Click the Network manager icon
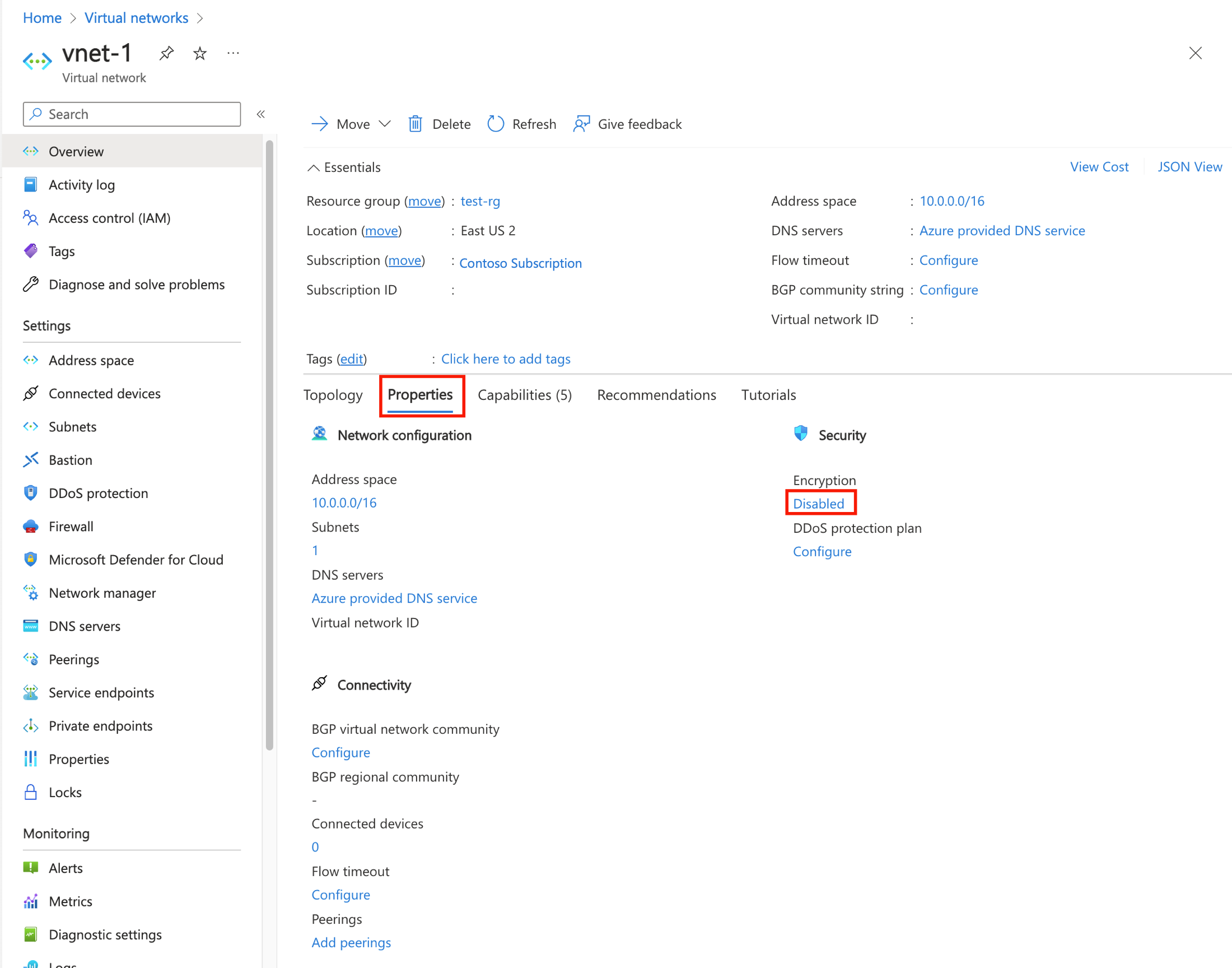The image size is (1232, 968). click(x=30, y=592)
